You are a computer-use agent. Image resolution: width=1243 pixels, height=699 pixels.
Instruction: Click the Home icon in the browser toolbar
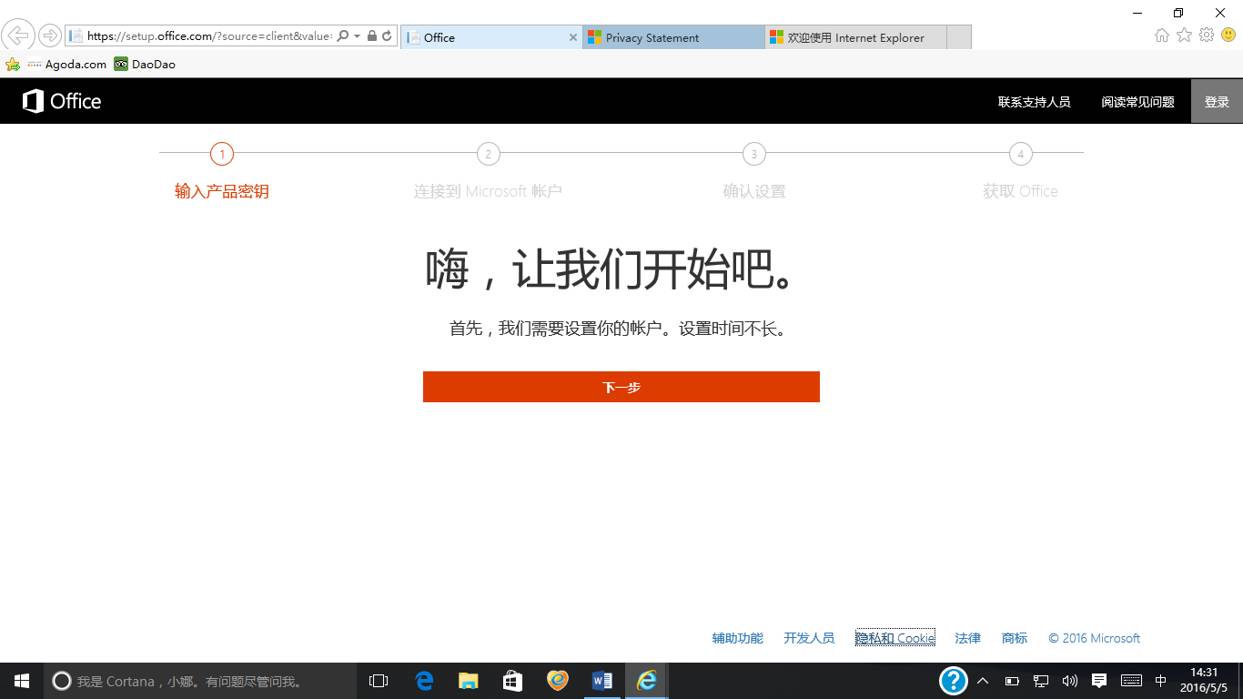1161,35
